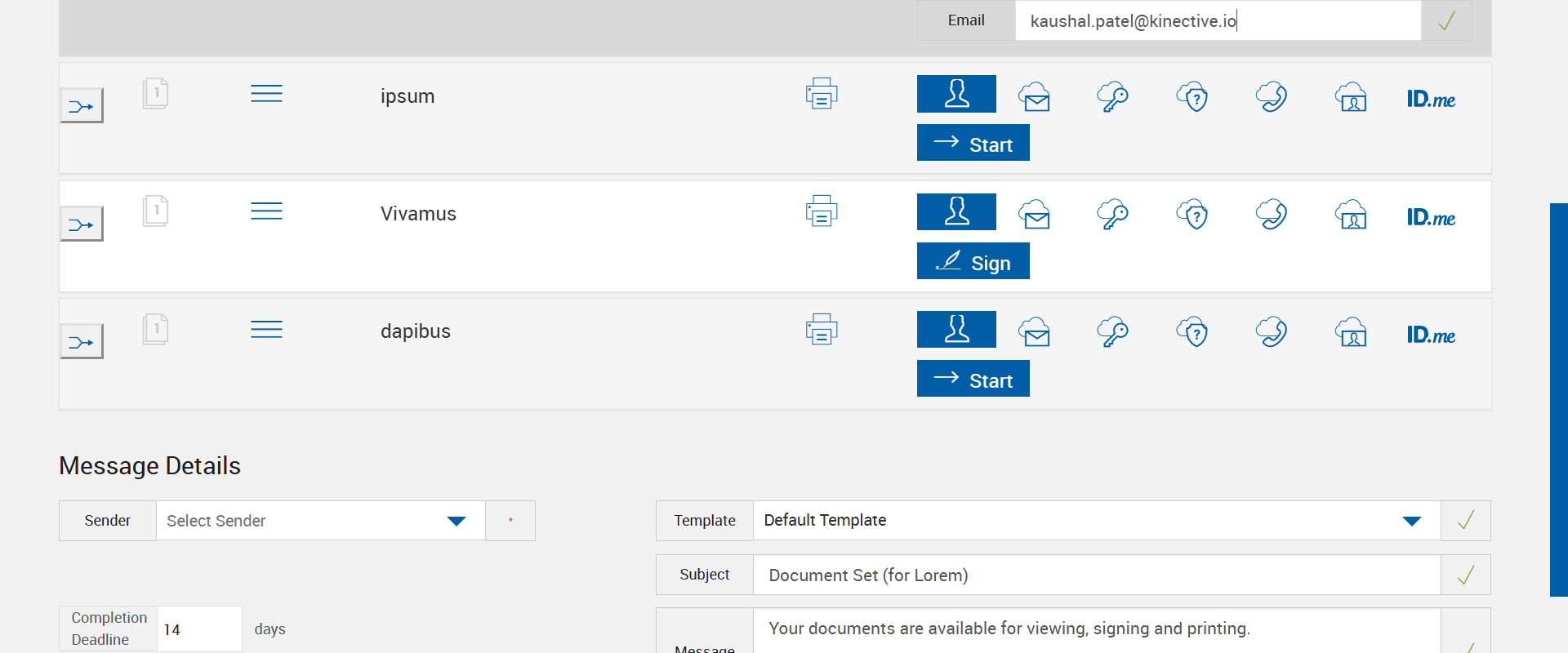Image resolution: width=1568 pixels, height=653 pixels.
Task: Choose password key authentication for Vivamus
Action: click(1112, 215)
